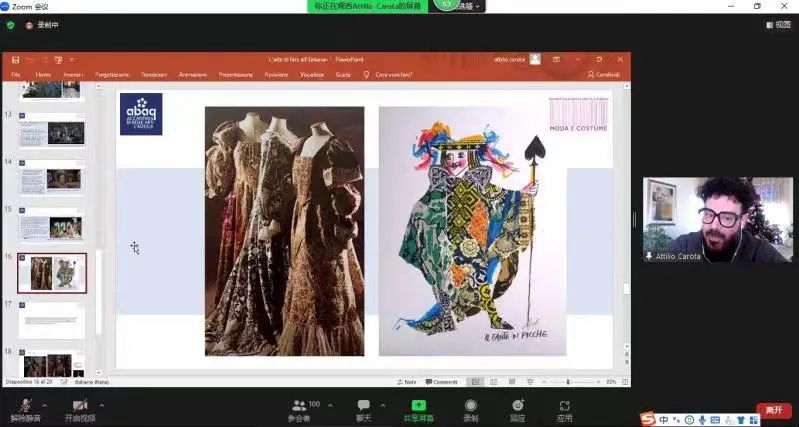
Task: Click the red leave meeting button
Action: (x=773, y=410)
